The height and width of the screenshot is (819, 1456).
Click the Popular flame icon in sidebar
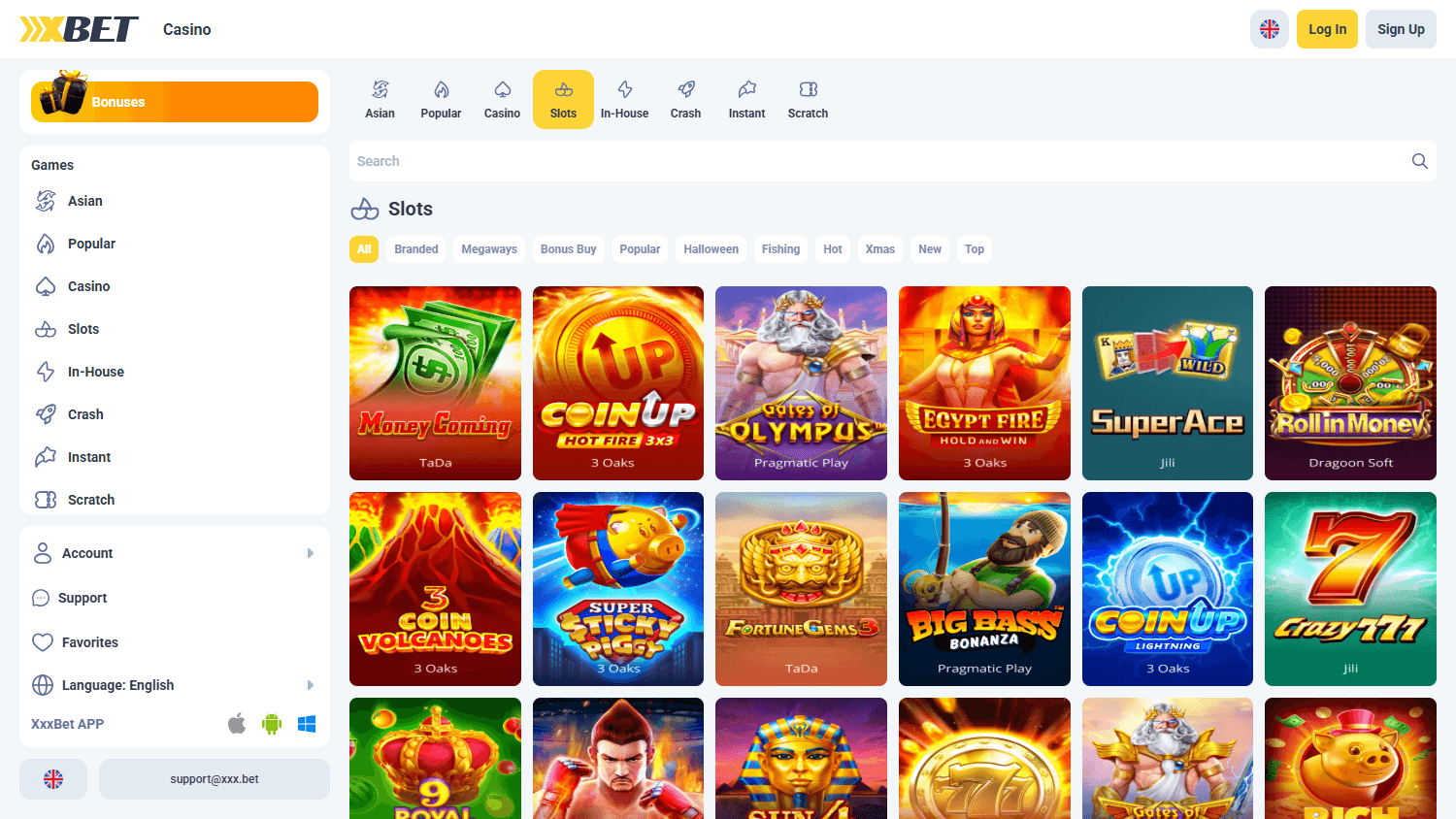(x=46, y=244)
